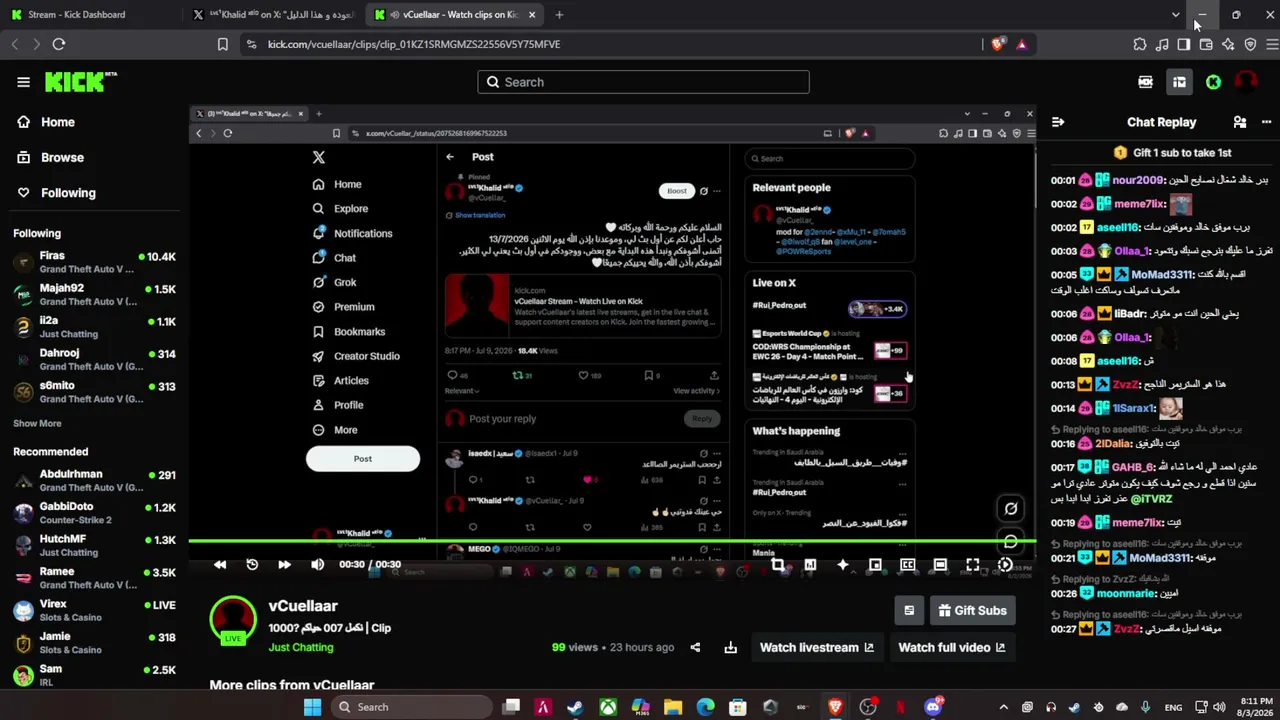The height and width of the screenshot is (720, 1280).
Task: Open the Windows Start menu
Action: pos(312,707)
